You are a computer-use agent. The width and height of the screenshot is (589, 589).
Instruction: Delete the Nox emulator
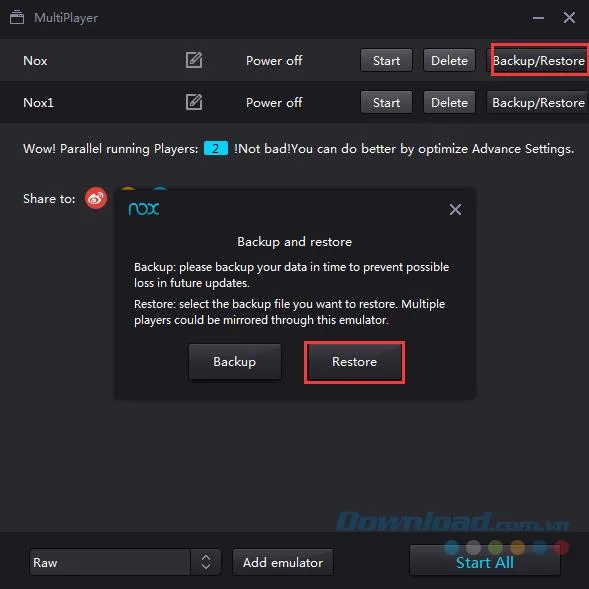coord(449,60)
